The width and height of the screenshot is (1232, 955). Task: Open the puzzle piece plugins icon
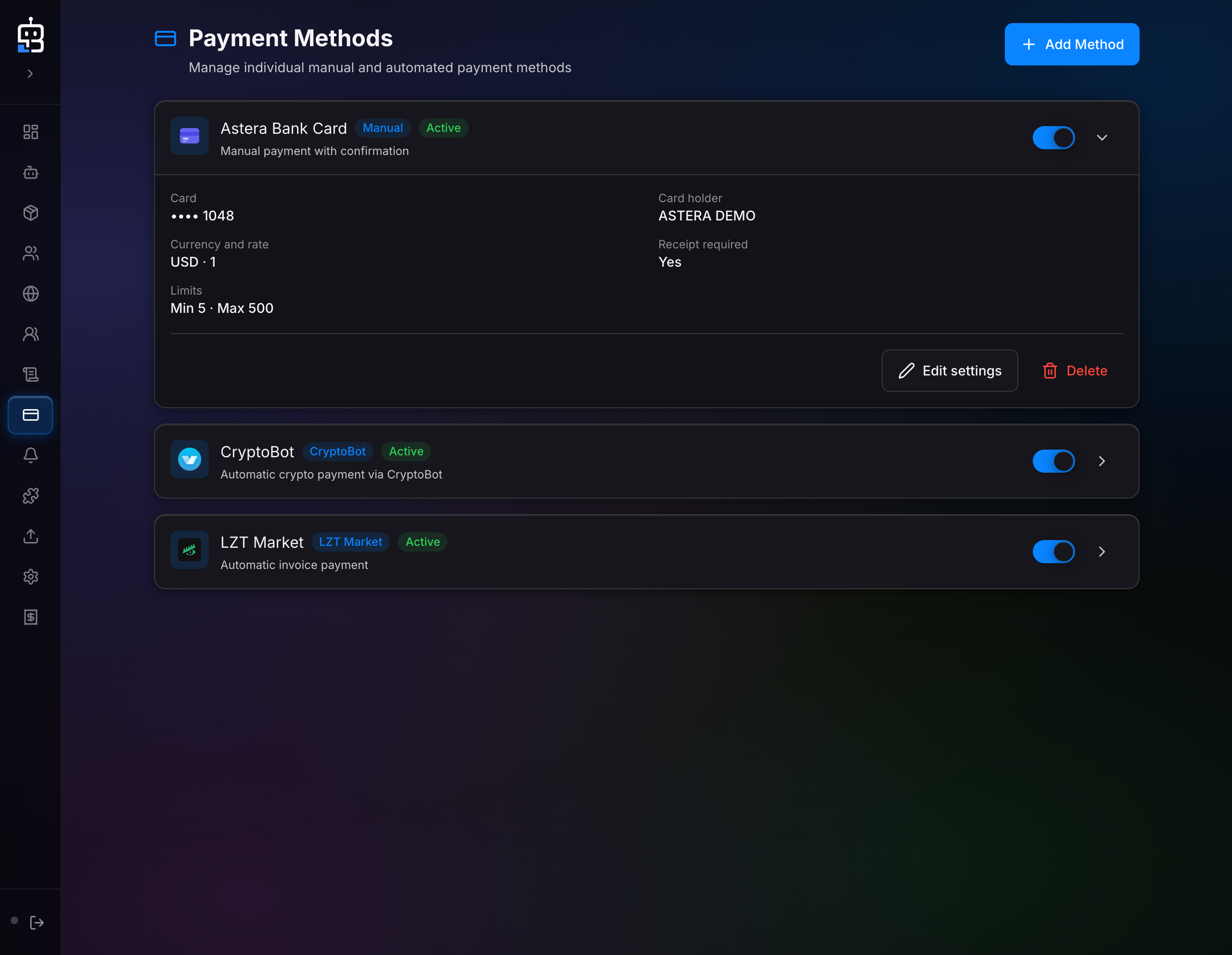(30, 496)
